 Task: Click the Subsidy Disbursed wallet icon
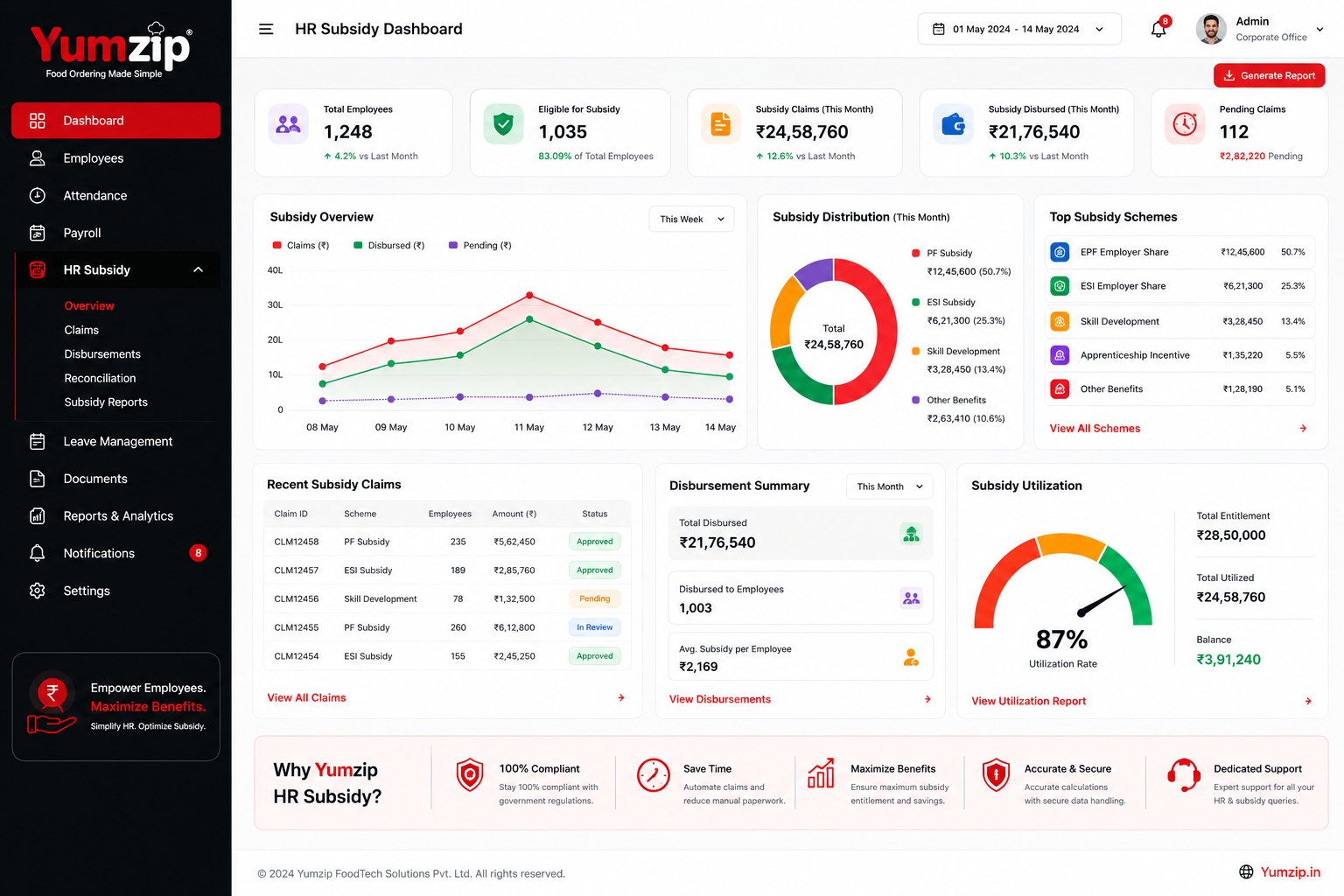point(953,125)
